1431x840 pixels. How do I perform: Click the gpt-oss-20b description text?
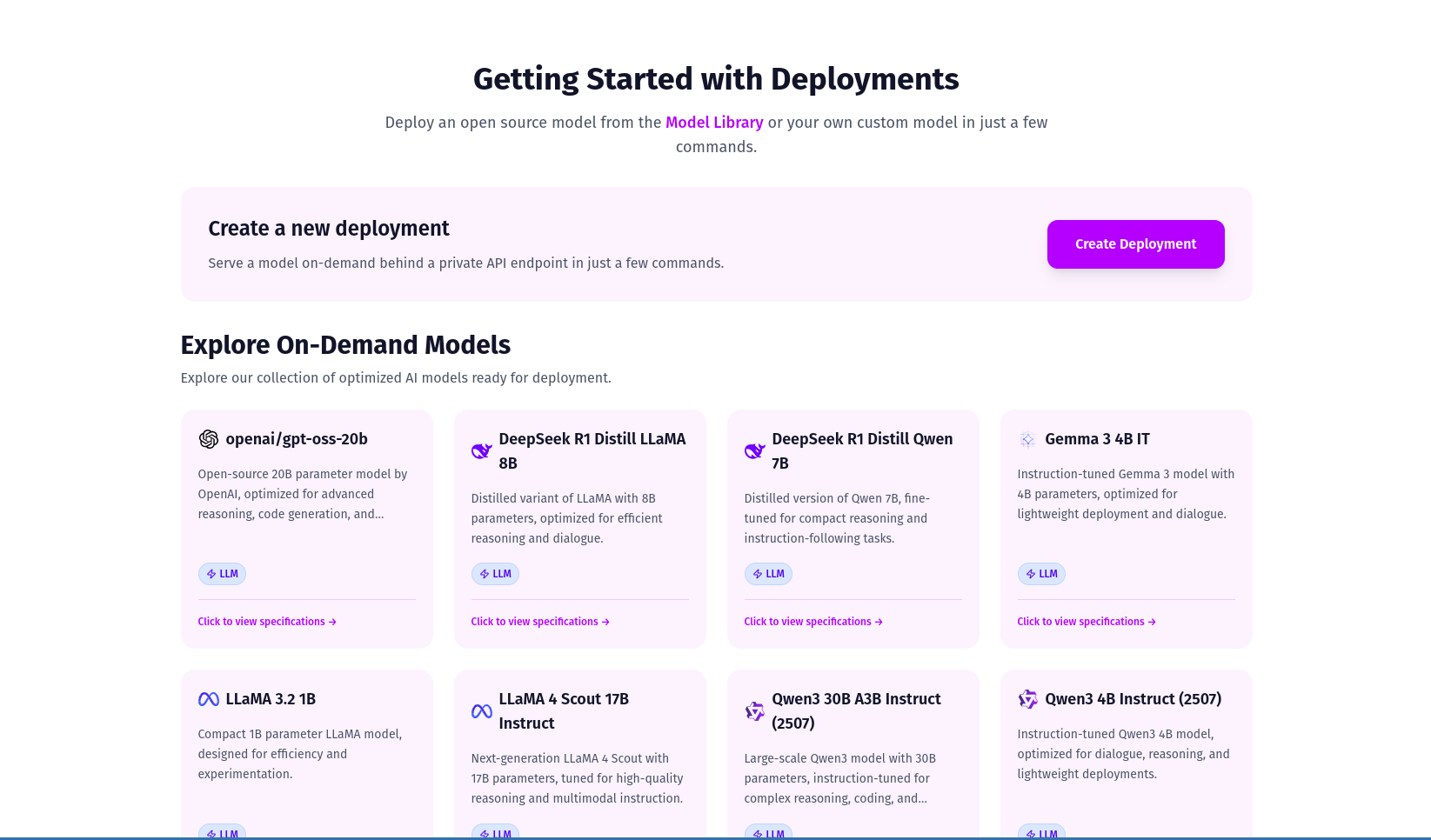pos(303,494)
